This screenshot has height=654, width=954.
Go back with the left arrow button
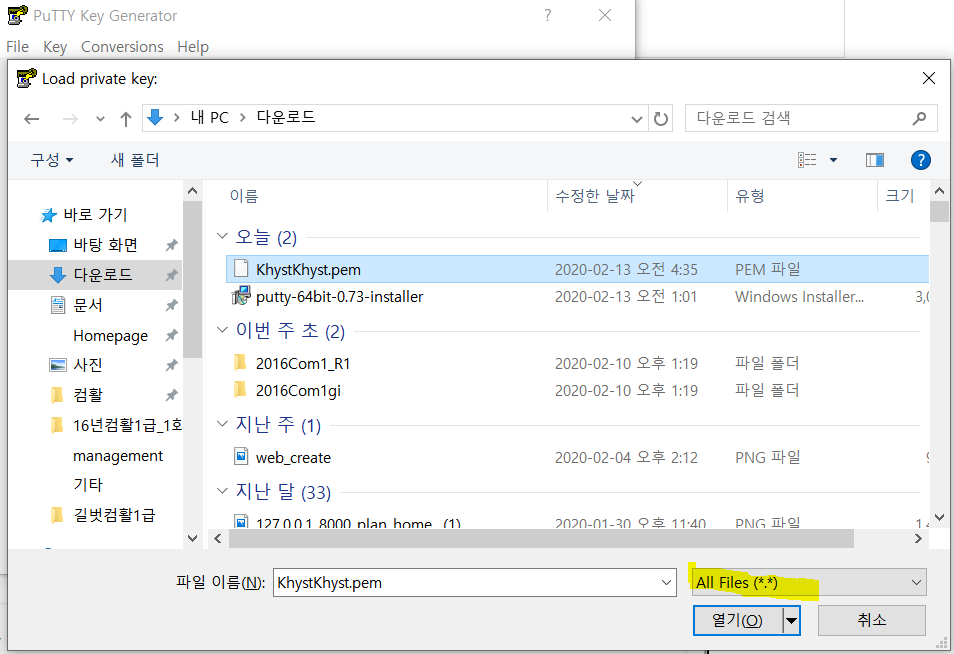(32, 119)
